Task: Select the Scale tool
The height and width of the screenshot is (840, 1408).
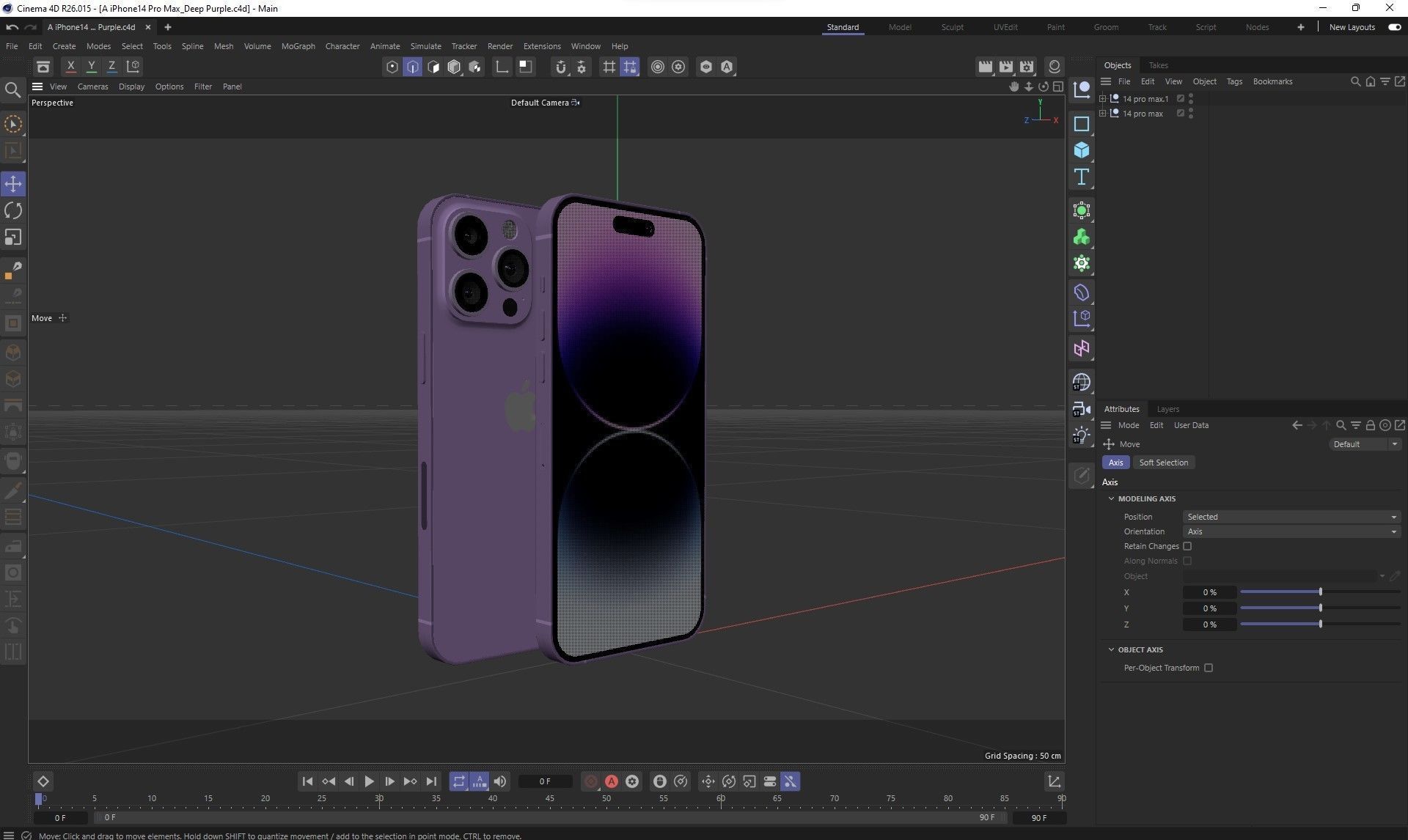Action: pyautogui.click(x=13, y=237)
